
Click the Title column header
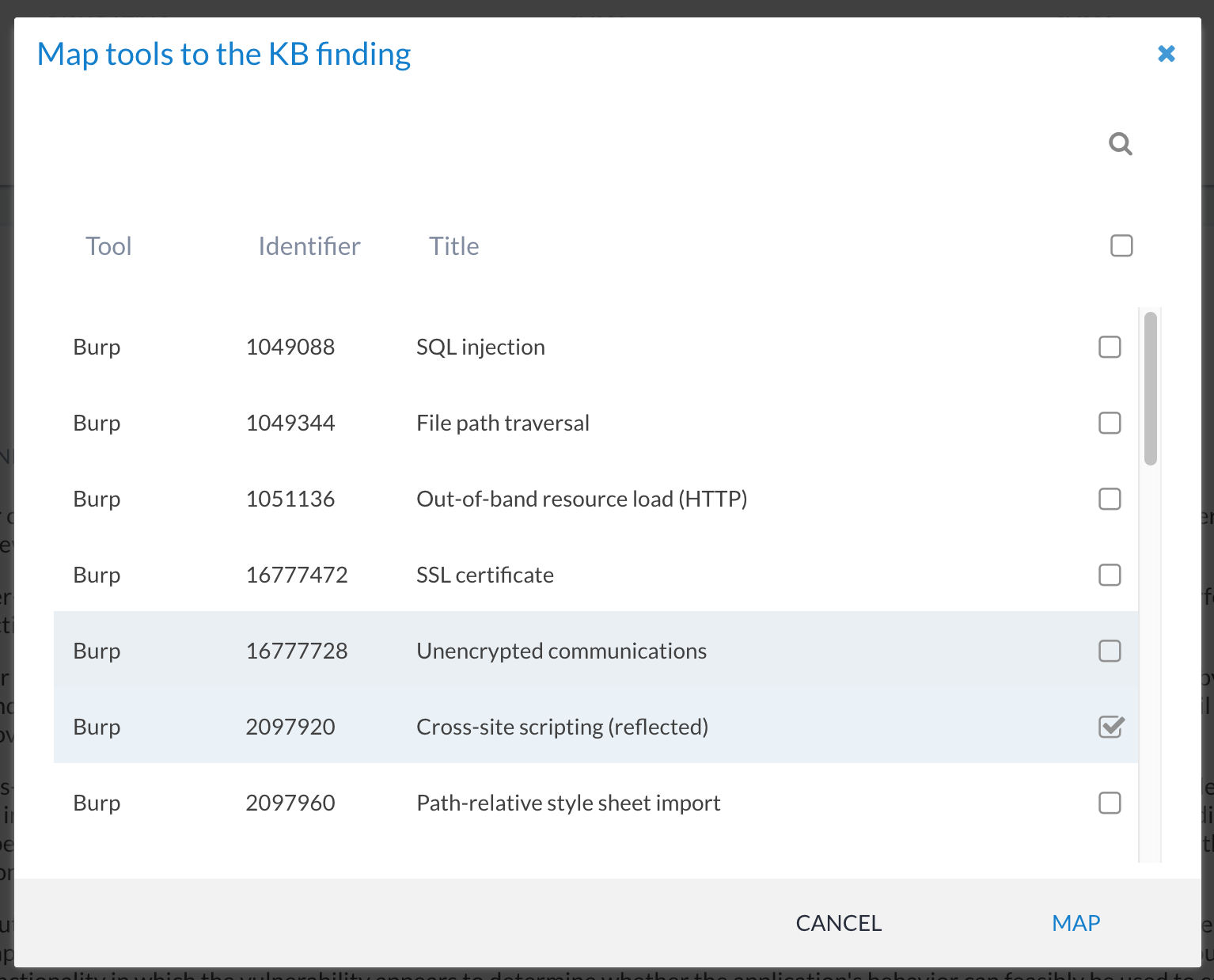(453, 246)
